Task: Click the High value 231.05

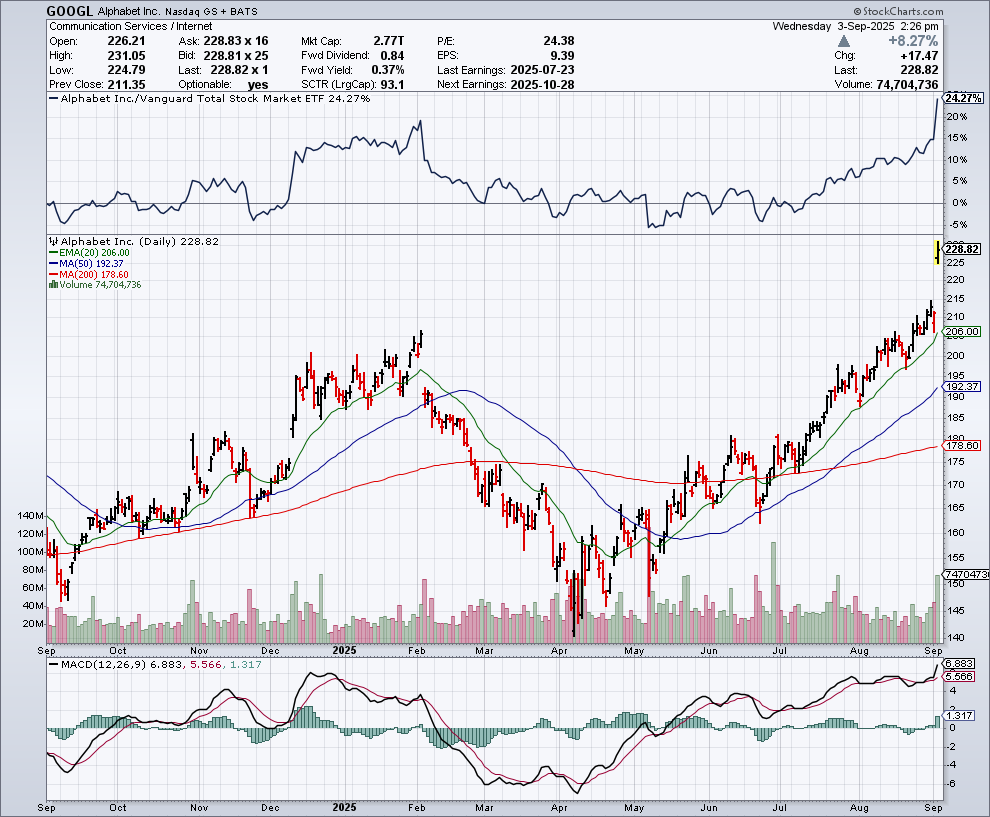Action: (x=126, y=56)
